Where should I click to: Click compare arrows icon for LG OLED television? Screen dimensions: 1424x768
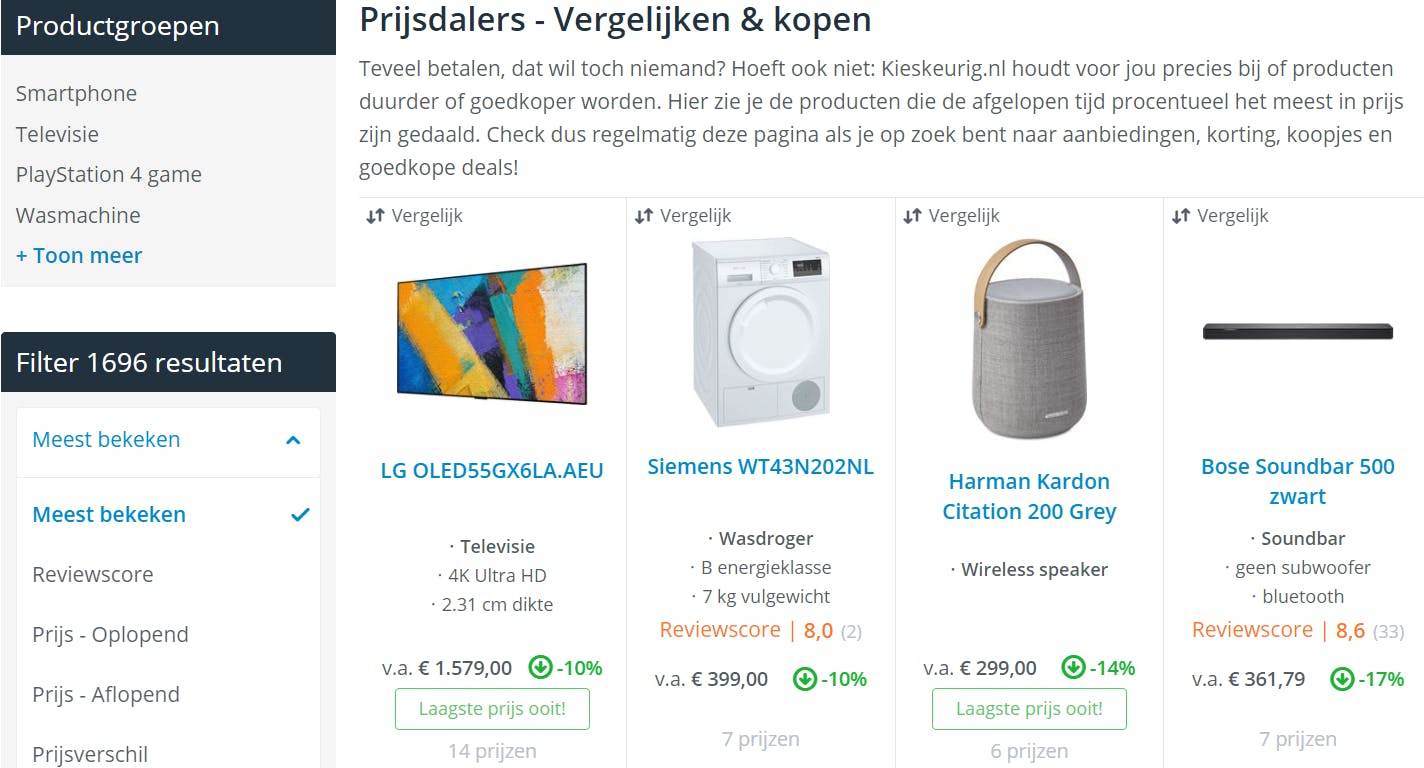(x=375, y=216)
